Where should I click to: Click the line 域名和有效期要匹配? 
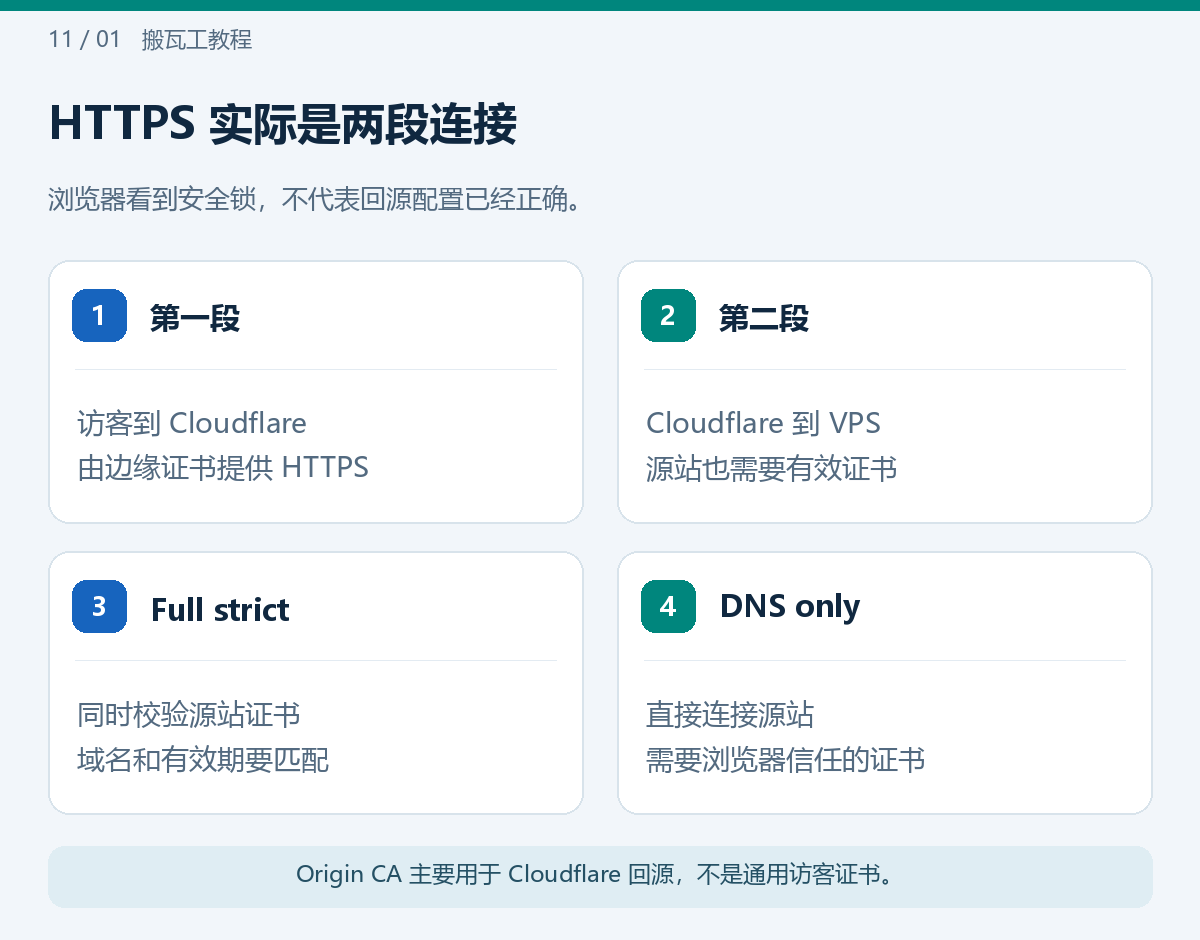point(203,759)
